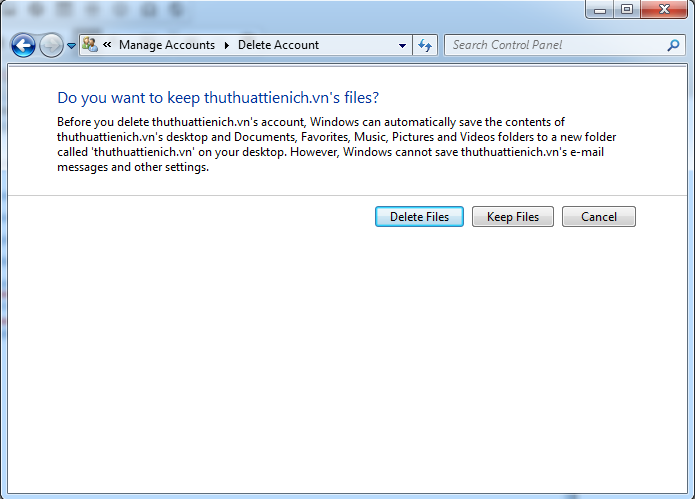Go to Manage Accounts breadcrumb
The image size is (695, 499).
[x=166, y=45]
